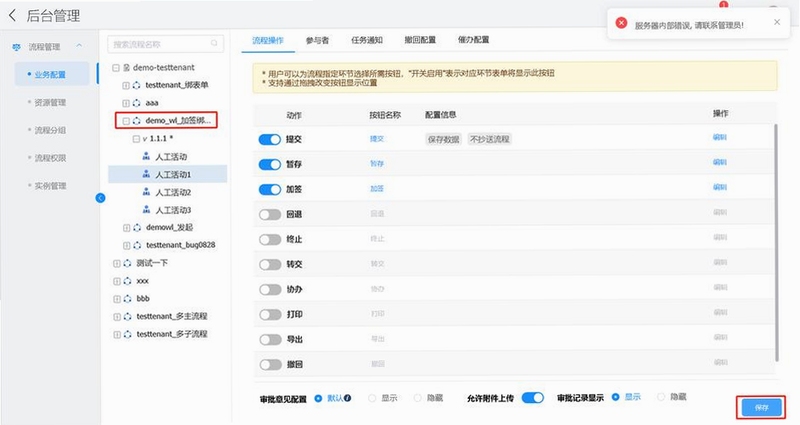Select the 人工活动1 node
800x425 pixels.
pos(173,174)
